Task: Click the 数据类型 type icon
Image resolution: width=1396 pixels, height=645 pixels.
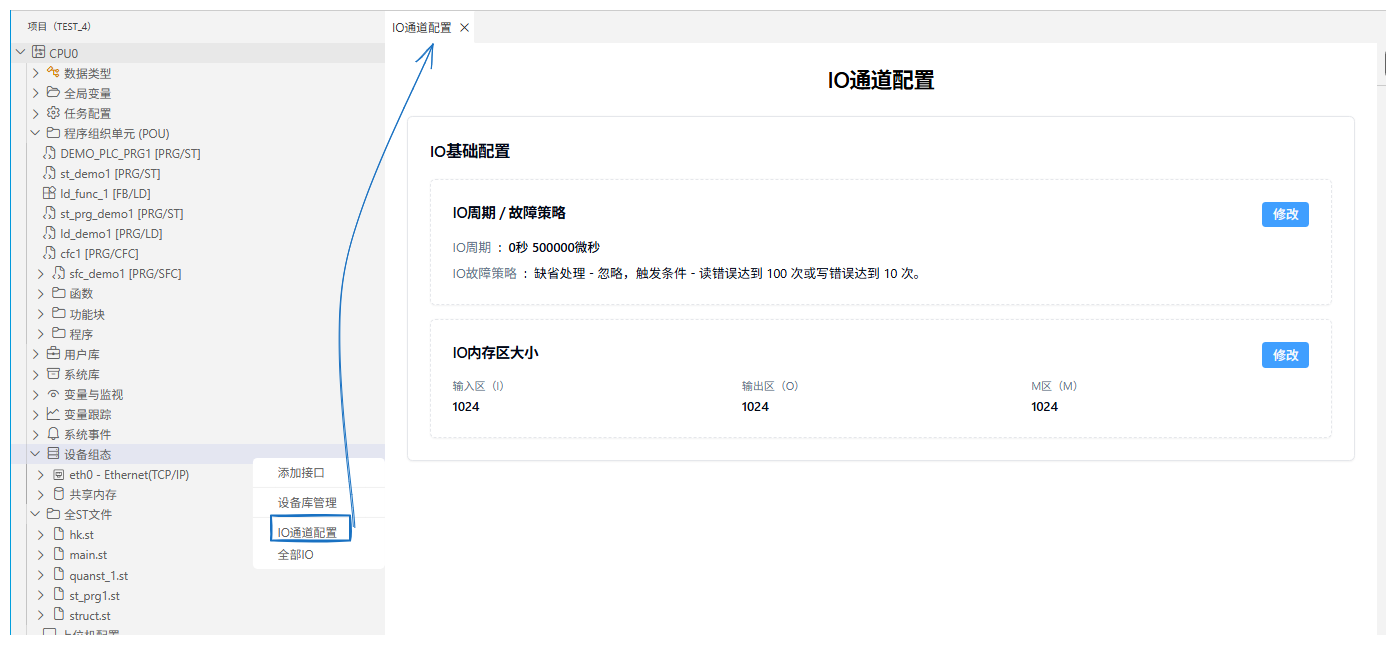Action: (53, 72)
